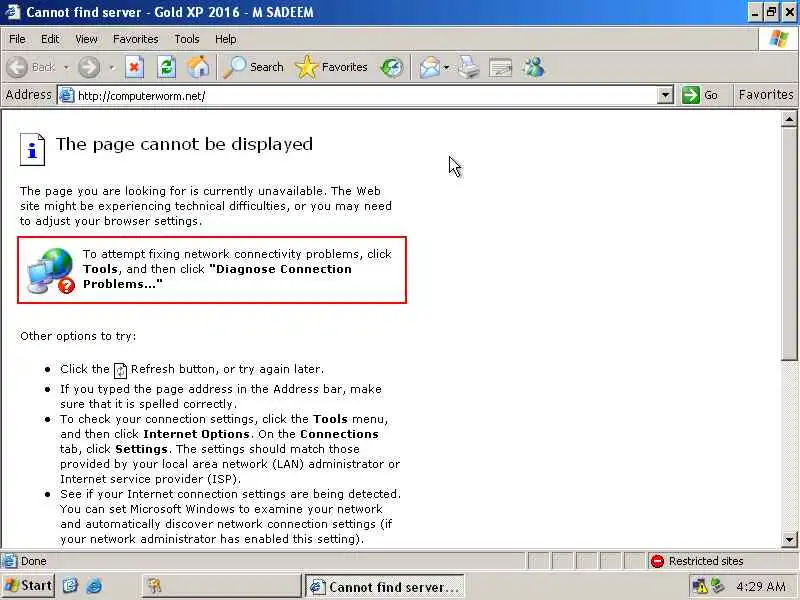Click the Stop loading icon

click(x=135, y=67)
